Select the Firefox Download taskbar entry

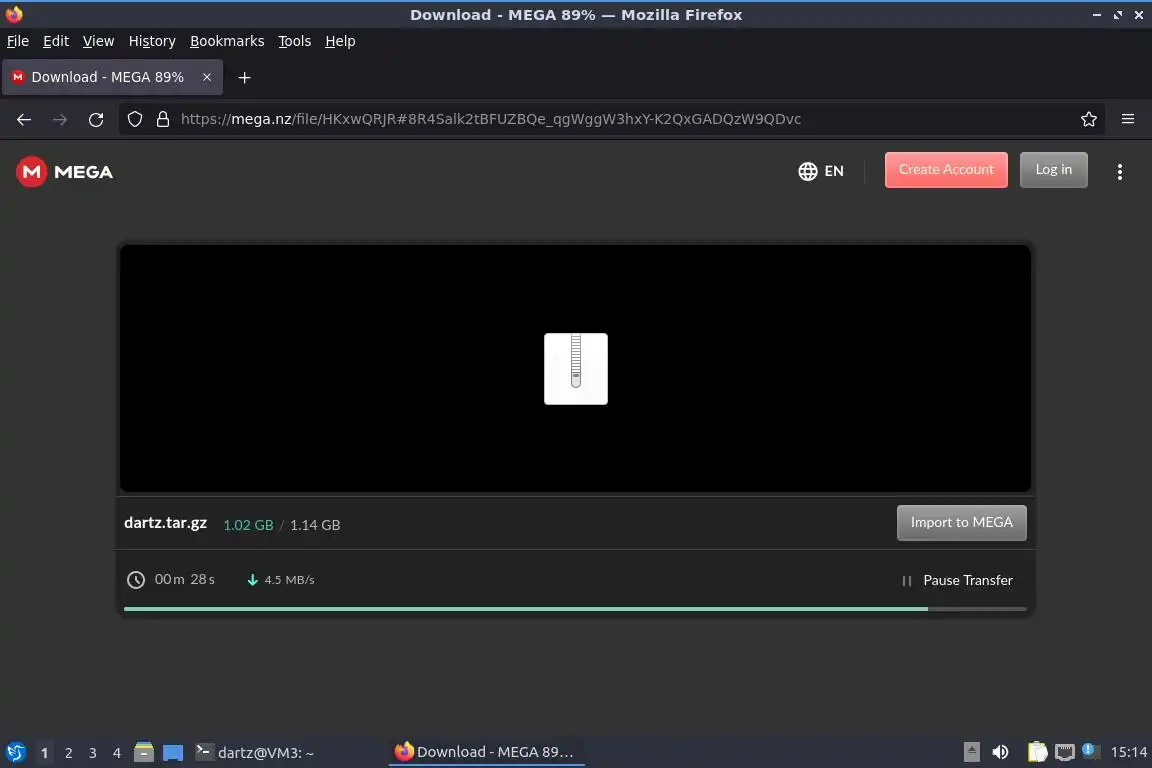click(486, 752)
